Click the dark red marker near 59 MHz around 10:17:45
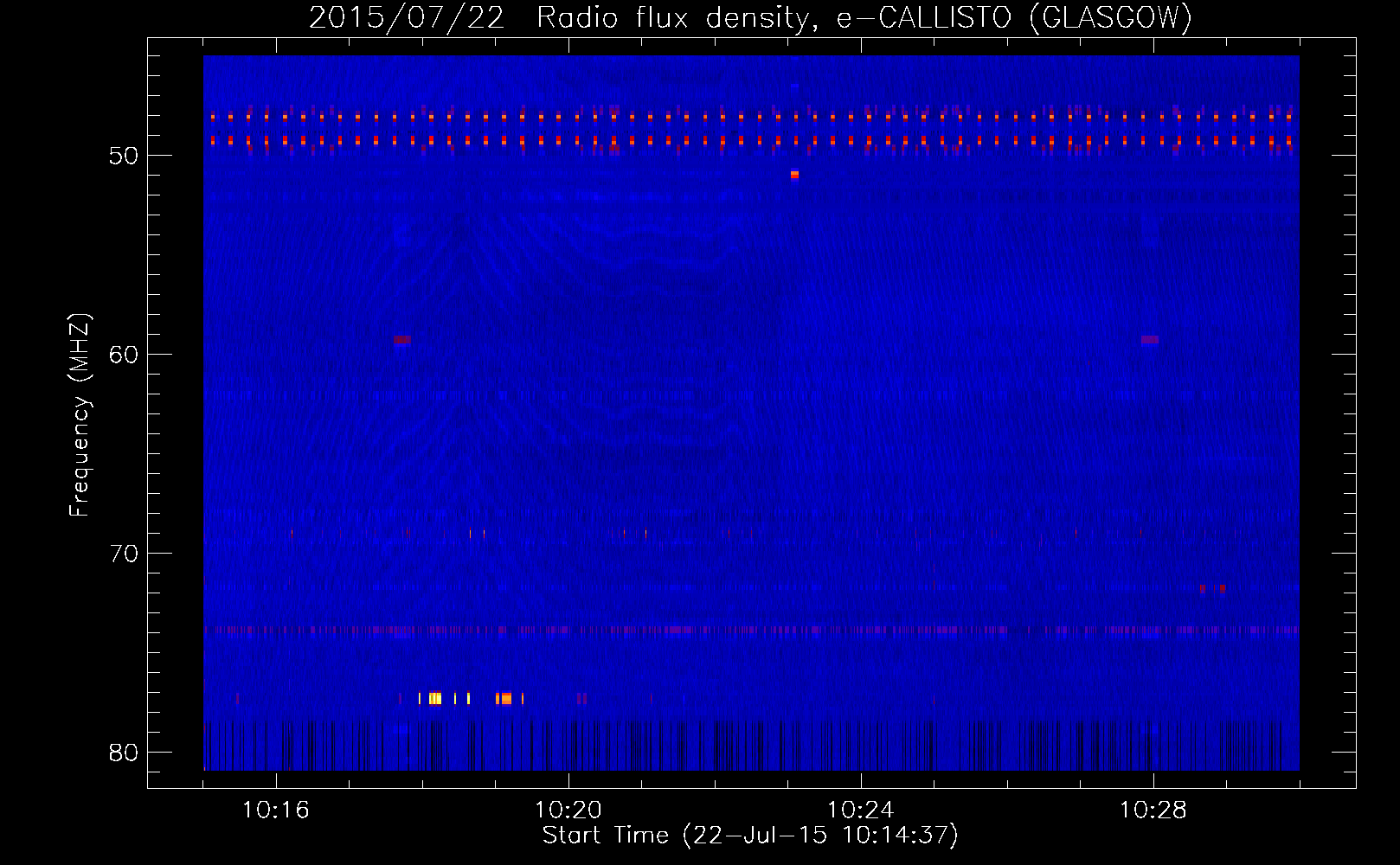Image resolution: width=1400 pixels, height=865 pixels. point(402,340)
